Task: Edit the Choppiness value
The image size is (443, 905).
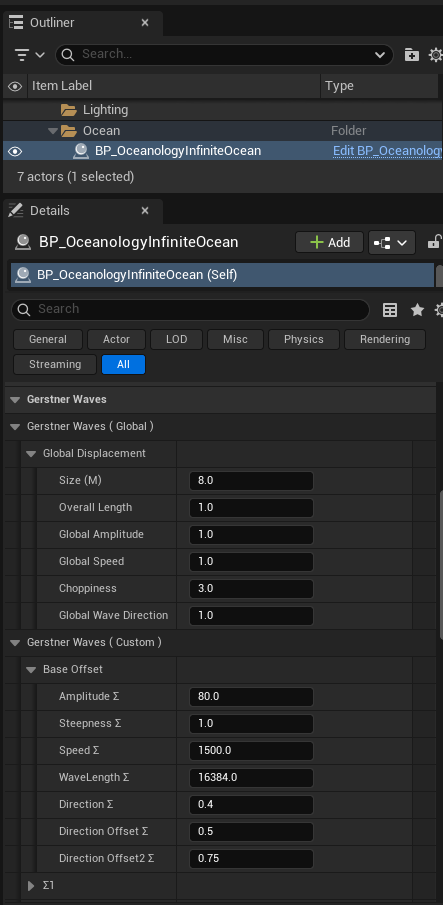Action: (251, 589)
